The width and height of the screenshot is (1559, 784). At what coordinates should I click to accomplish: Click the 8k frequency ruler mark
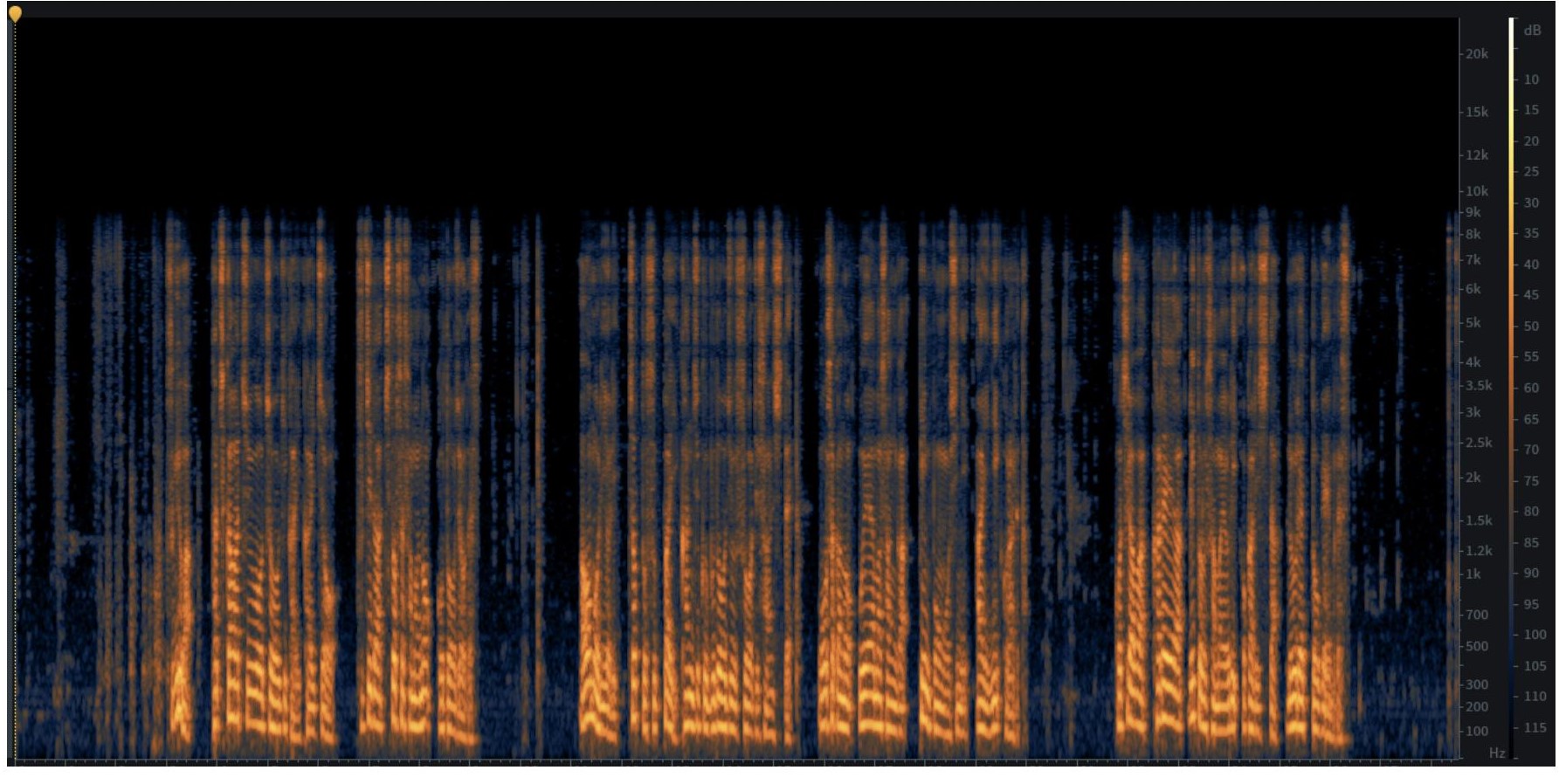coord(1473,234)
